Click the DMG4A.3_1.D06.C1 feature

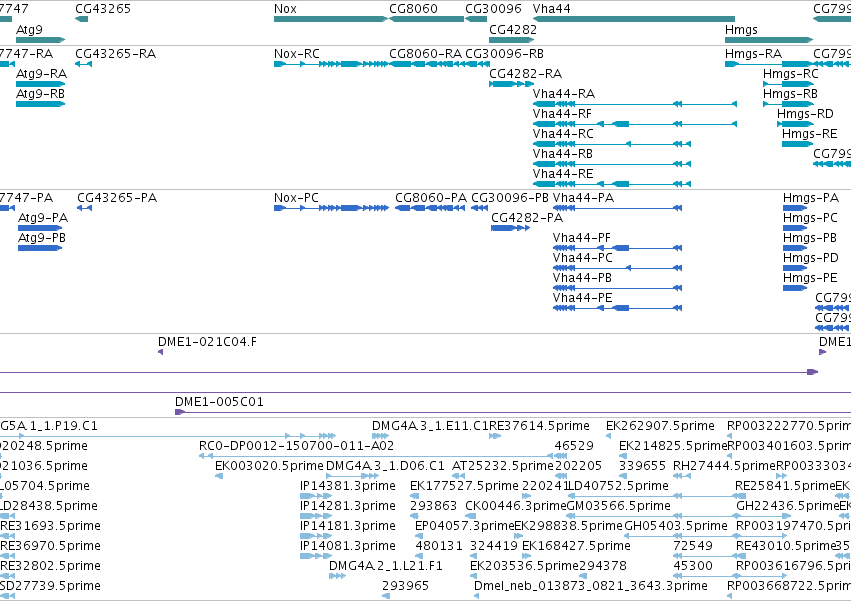[x=352, y=476]
